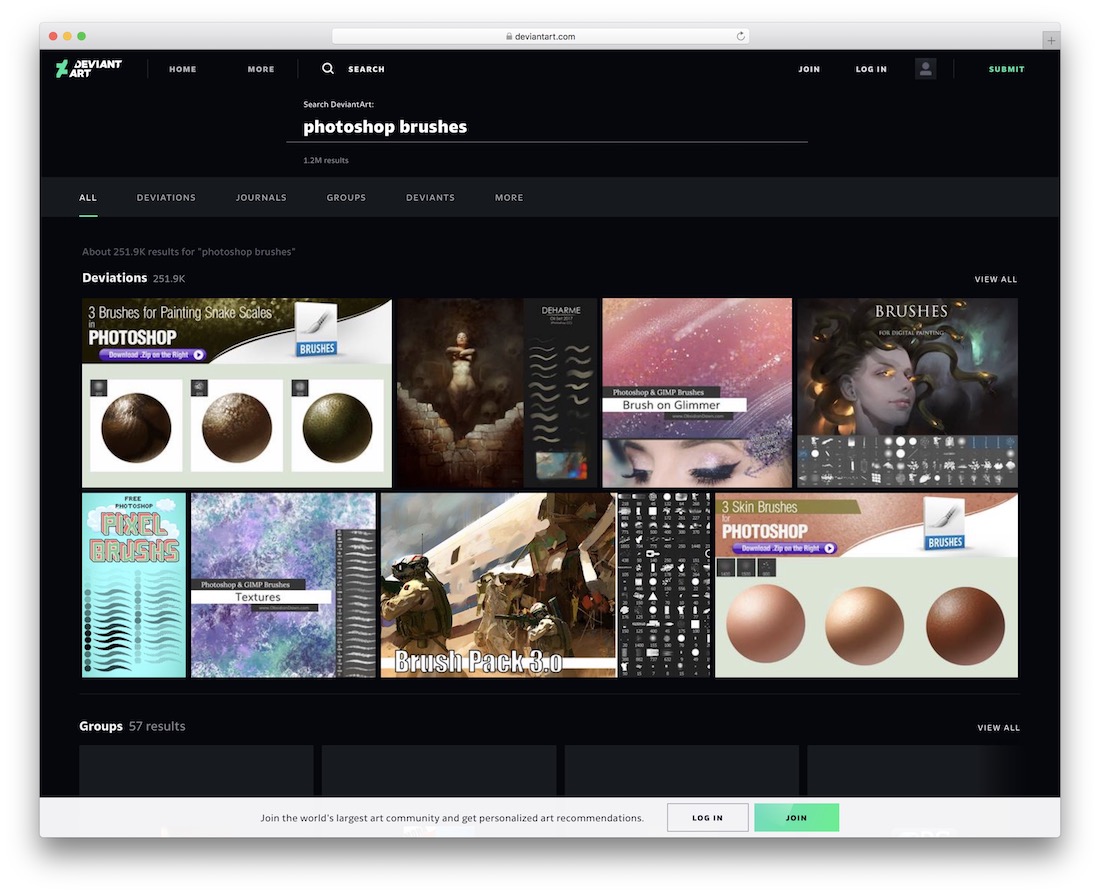Viewport: 1100px width, 894px height.
Task: Click the Log In button in bottom banner
Action: (x=707, y=818)
